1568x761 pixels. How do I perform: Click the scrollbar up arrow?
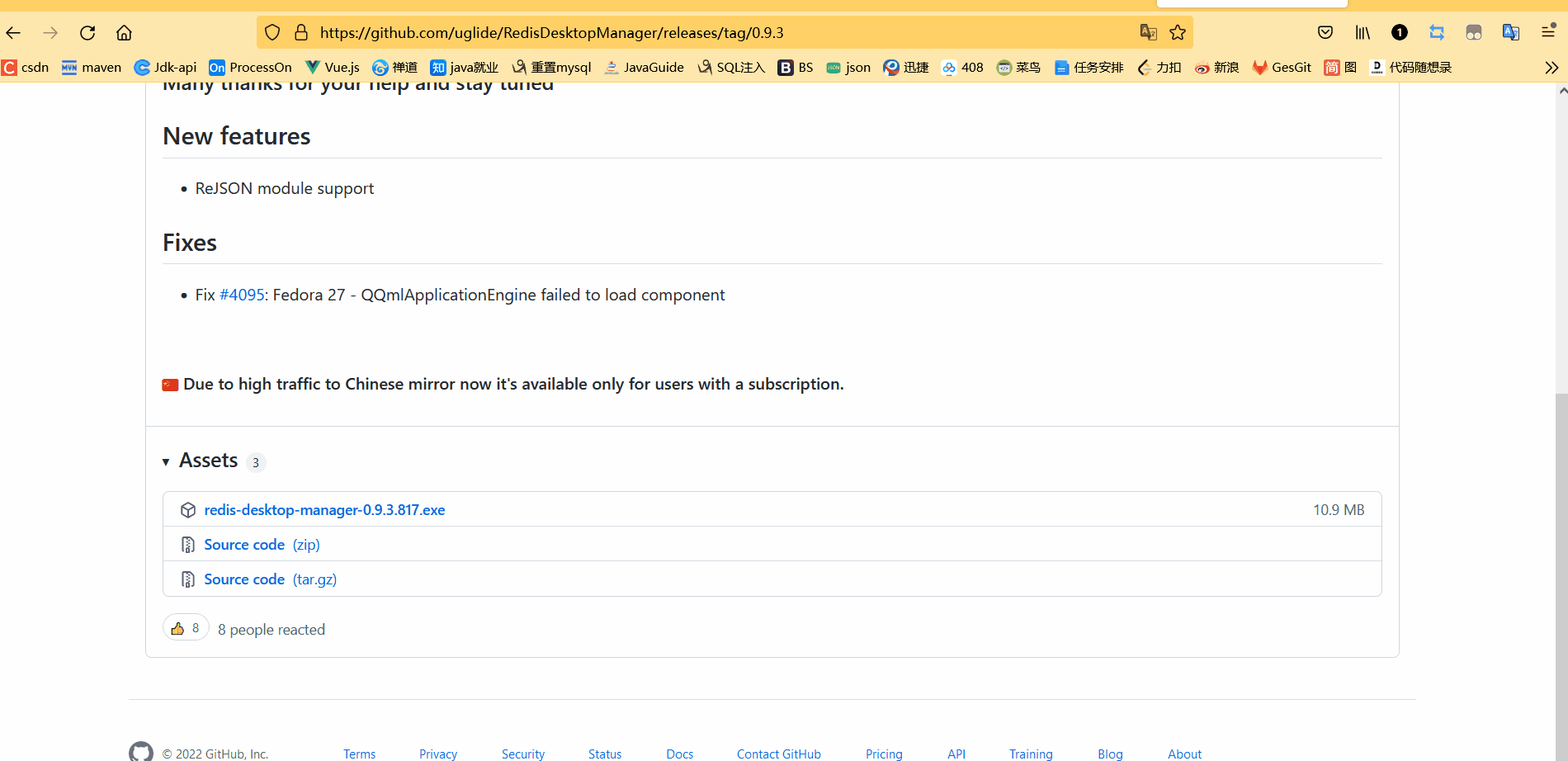[x=1562, y=91]
